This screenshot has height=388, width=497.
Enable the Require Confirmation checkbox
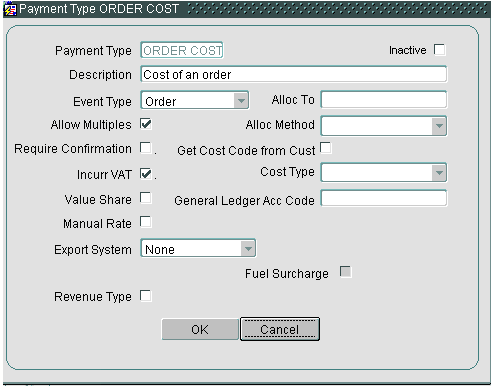146,148
